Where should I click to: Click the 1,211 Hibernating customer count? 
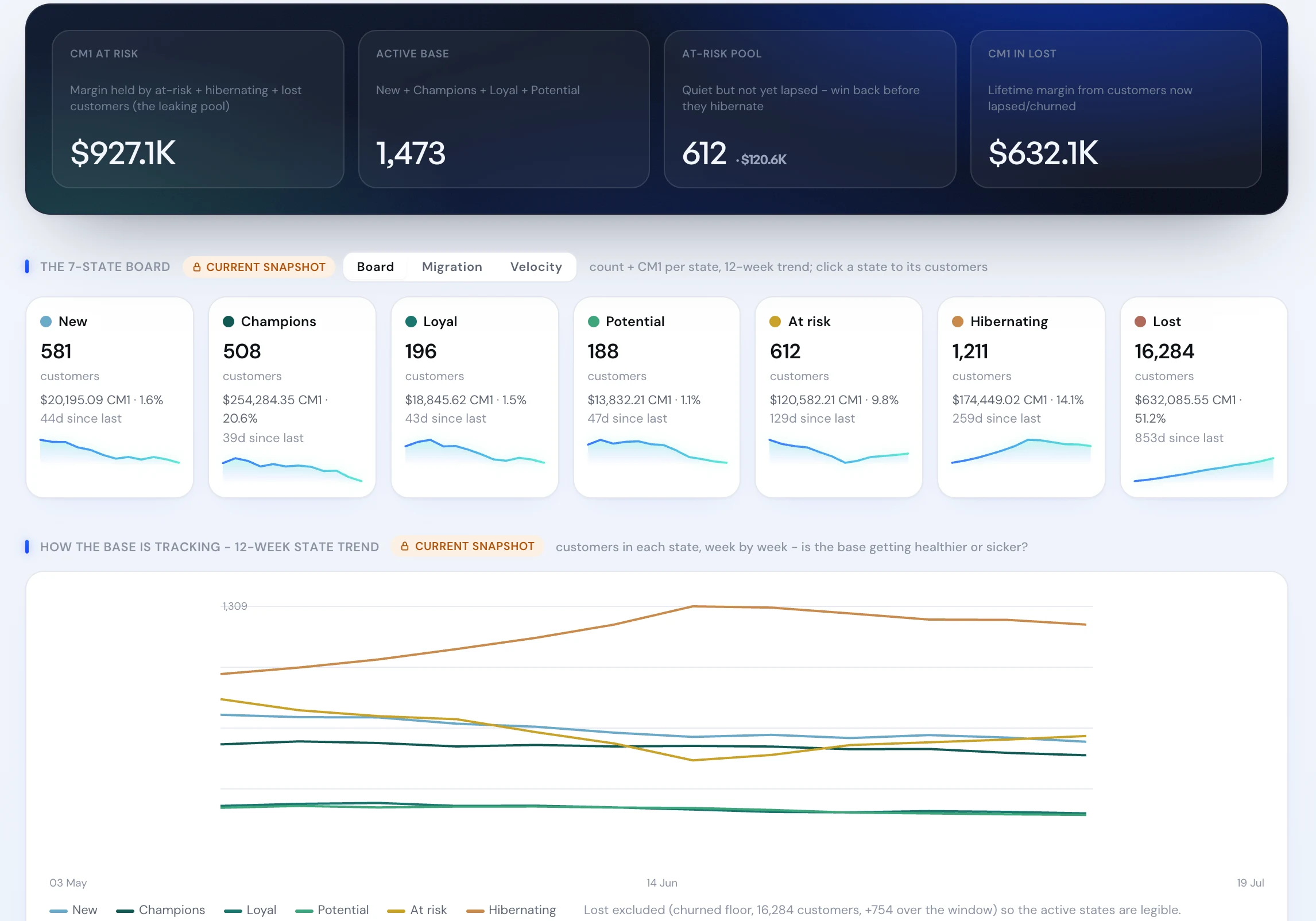pyautogui.click(x=970, y=351)
